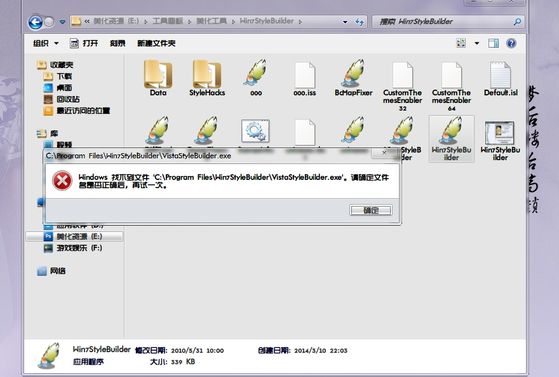Open Explorer help question mark icon
This screenshot has width=559, height=377.
click(x=511, y=43)
